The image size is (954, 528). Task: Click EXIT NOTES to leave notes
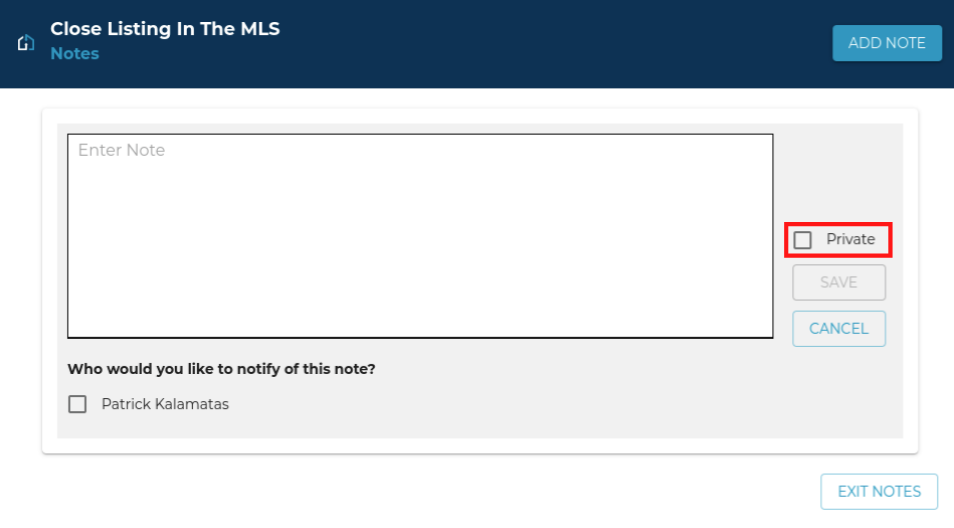pyautogui.click(x=879, y=491)
